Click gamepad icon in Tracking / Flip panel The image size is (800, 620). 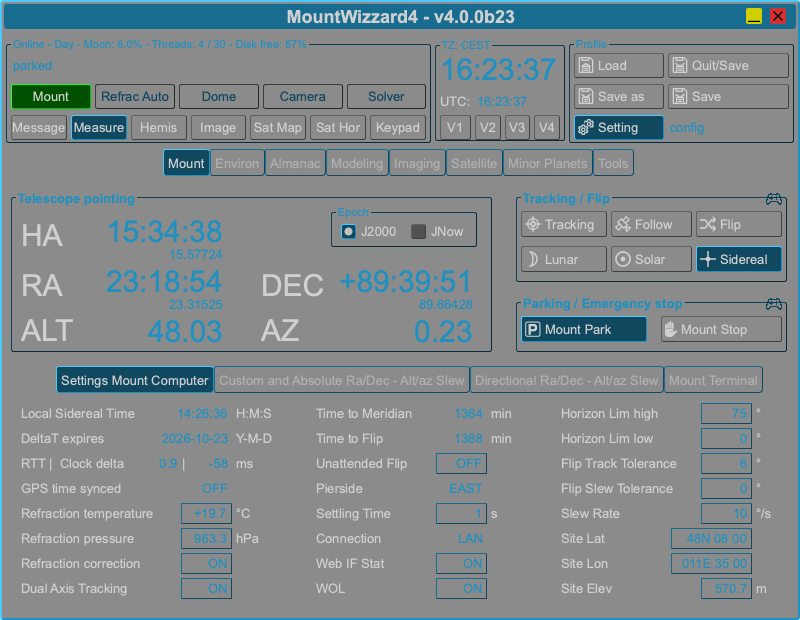coord(774,199)
